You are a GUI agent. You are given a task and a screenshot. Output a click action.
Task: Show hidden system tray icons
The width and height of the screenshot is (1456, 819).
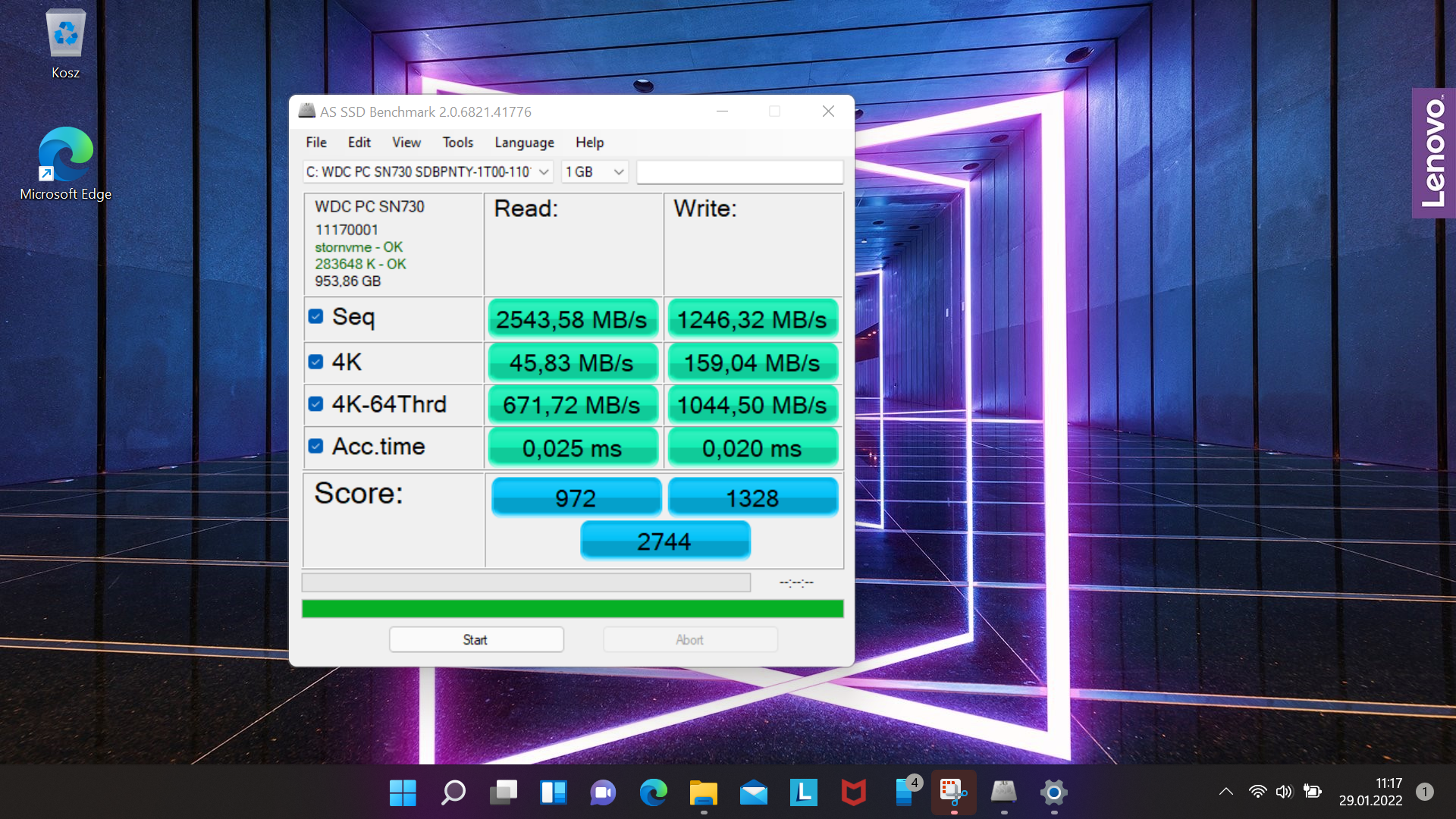[x=1226, y=792]
